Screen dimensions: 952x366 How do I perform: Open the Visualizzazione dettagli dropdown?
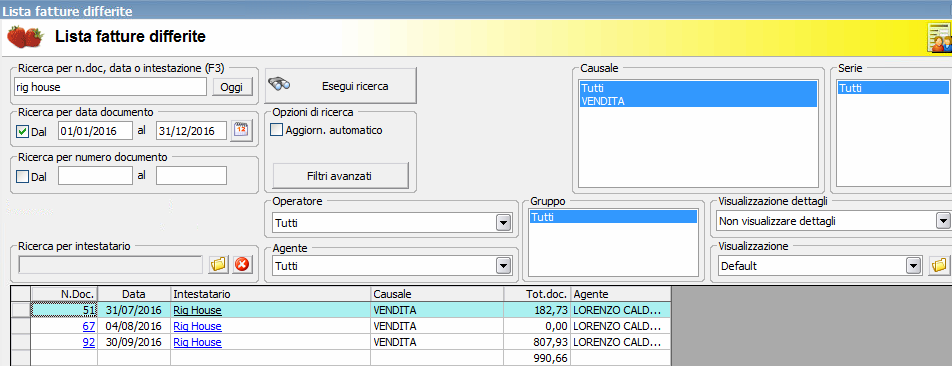click(943, 221)
